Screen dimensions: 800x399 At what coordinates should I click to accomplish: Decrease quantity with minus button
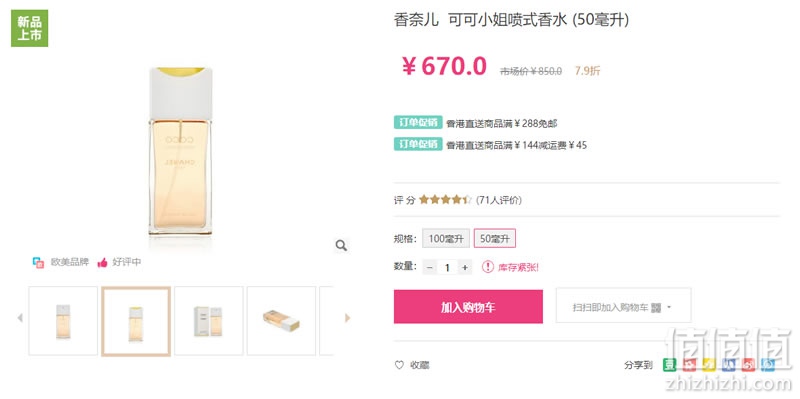coord(430,267)
